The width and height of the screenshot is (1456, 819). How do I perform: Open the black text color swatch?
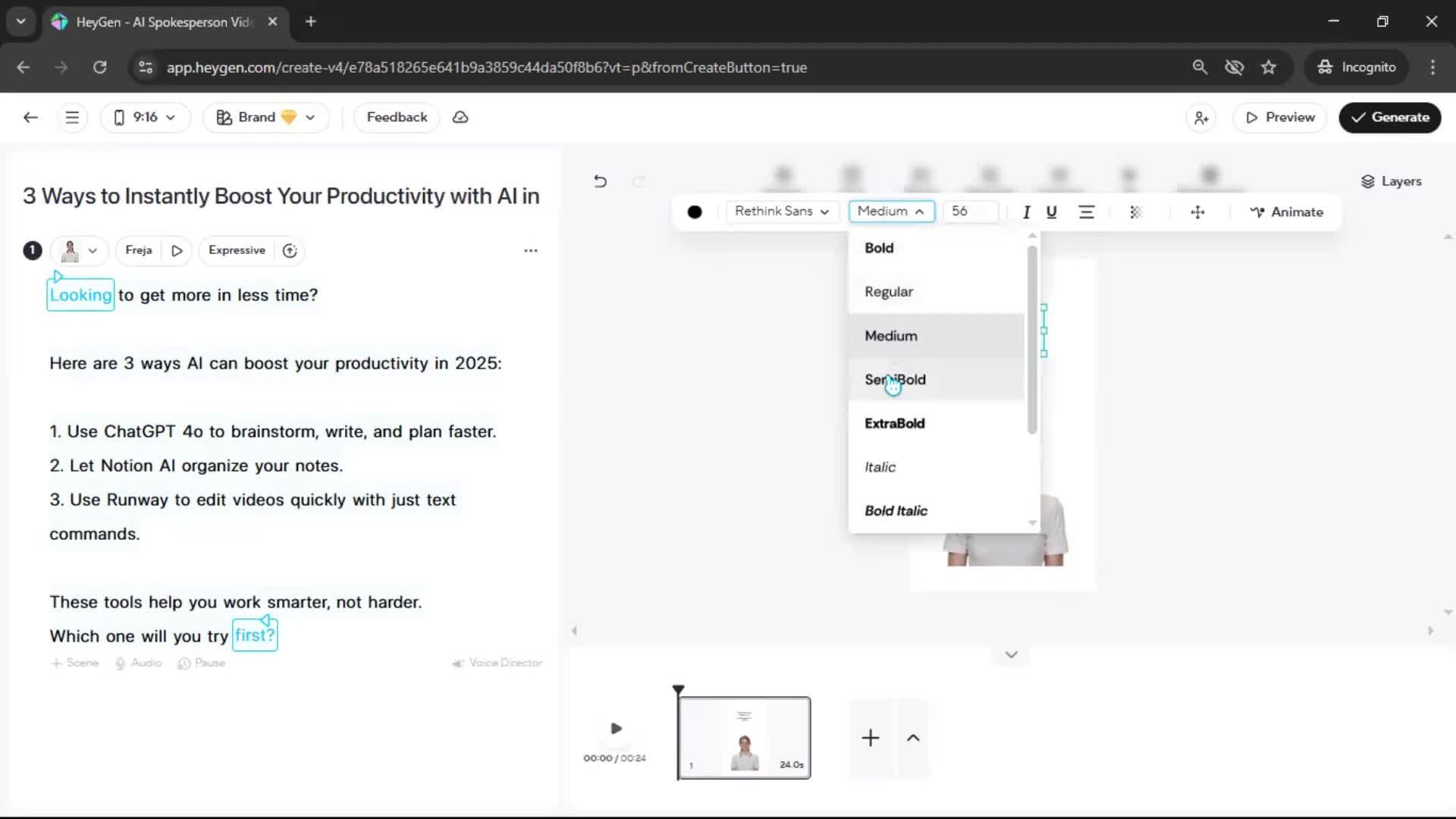[x=694, y=212]
